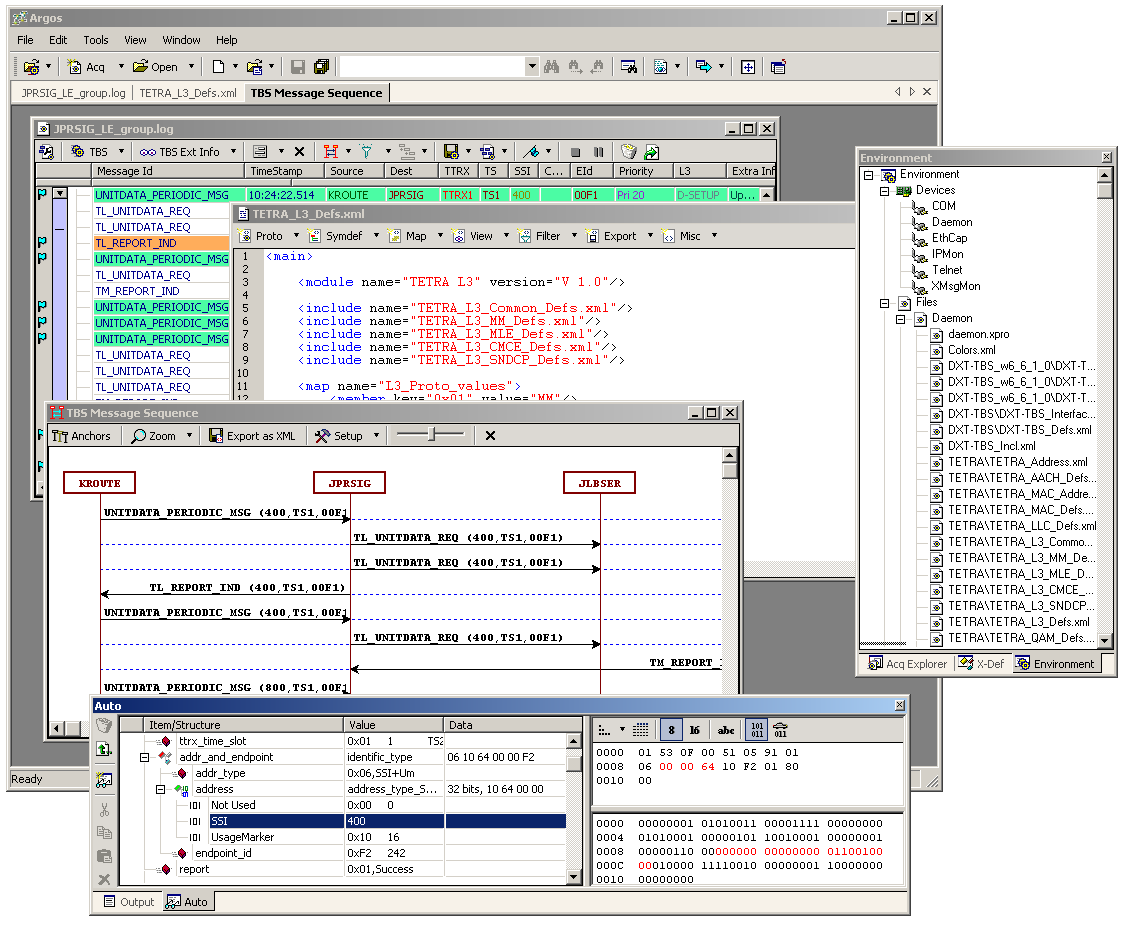Click the Anchors tool in sequence window
The width and height of the screenshot is (1123, 929).
82,436
